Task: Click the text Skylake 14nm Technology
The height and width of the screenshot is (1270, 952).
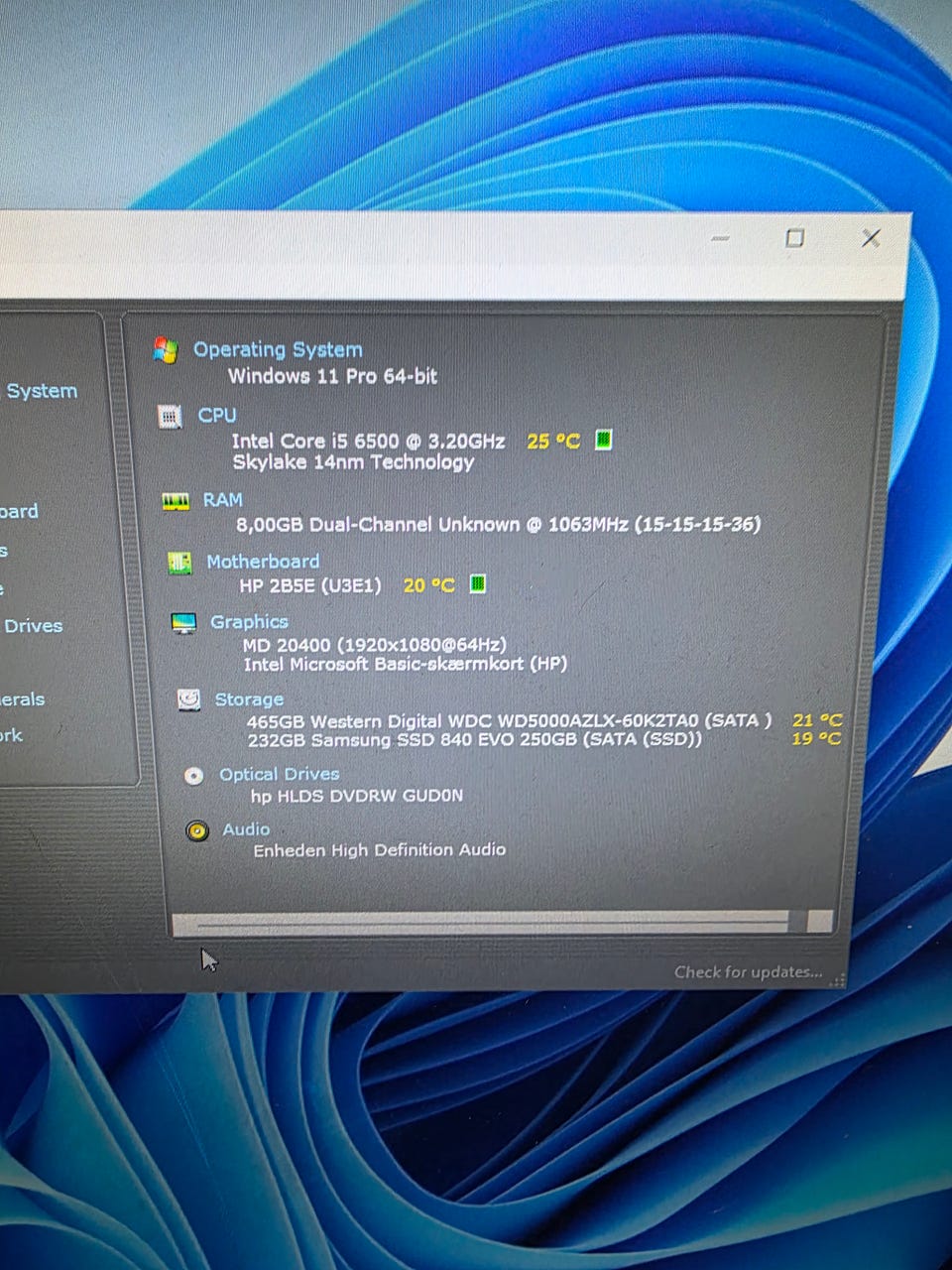Action: (x=353, y=462)
